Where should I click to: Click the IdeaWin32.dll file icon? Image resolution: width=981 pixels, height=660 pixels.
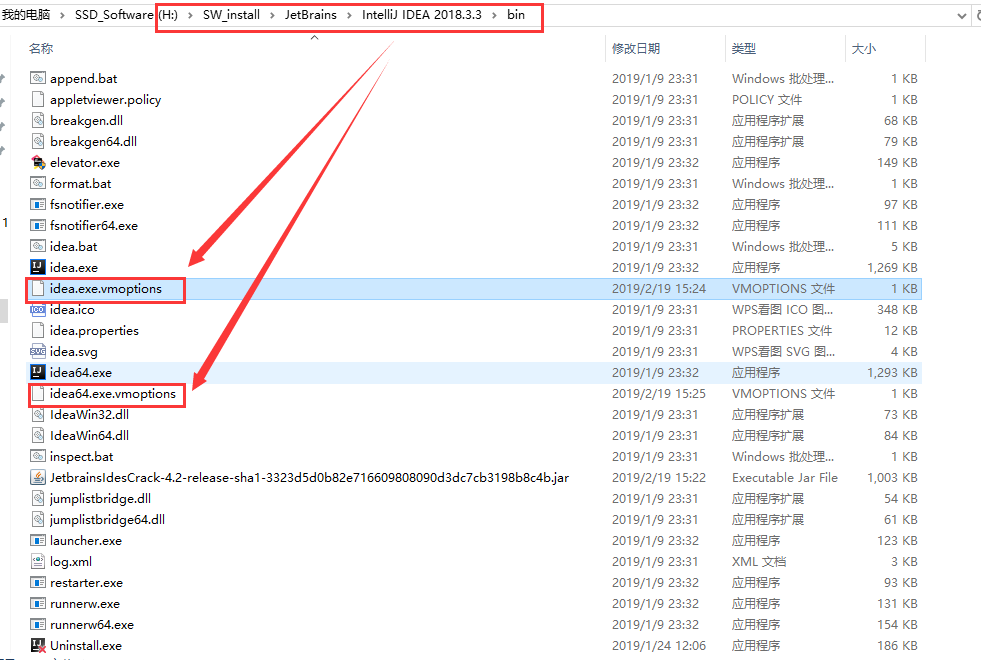click(38, 415)
